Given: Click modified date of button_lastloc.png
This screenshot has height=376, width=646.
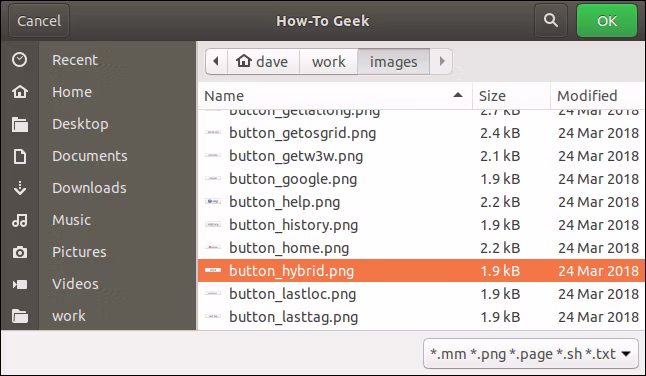Looking at the screenshot, I should tap(599, 294).
